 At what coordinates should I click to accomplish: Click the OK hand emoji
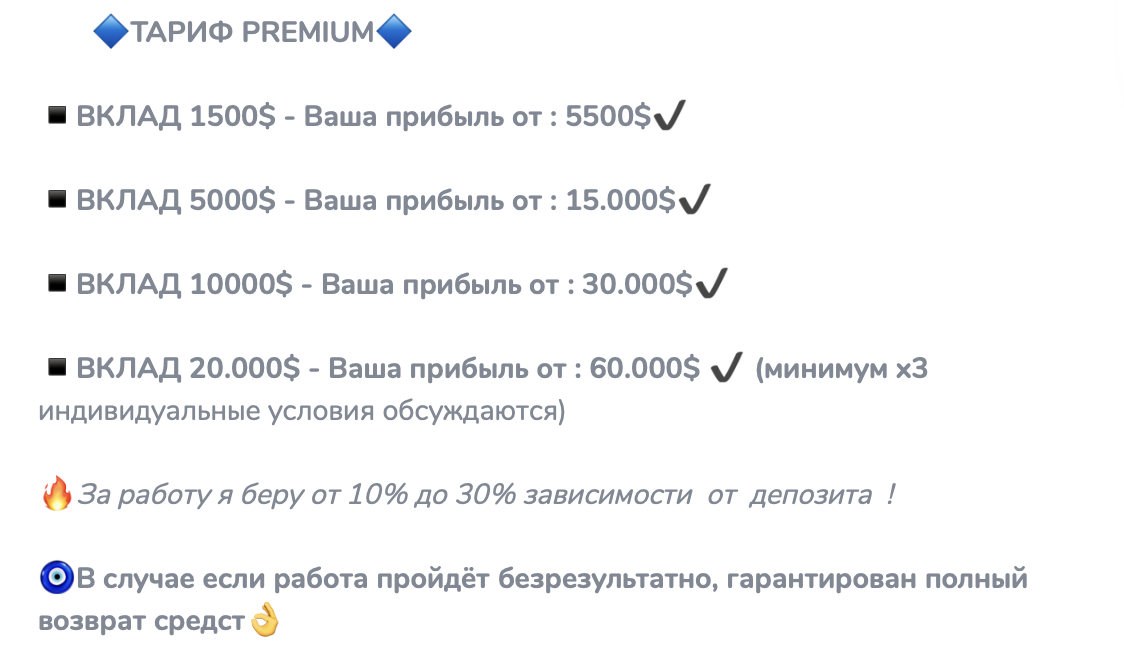[264, 621]
